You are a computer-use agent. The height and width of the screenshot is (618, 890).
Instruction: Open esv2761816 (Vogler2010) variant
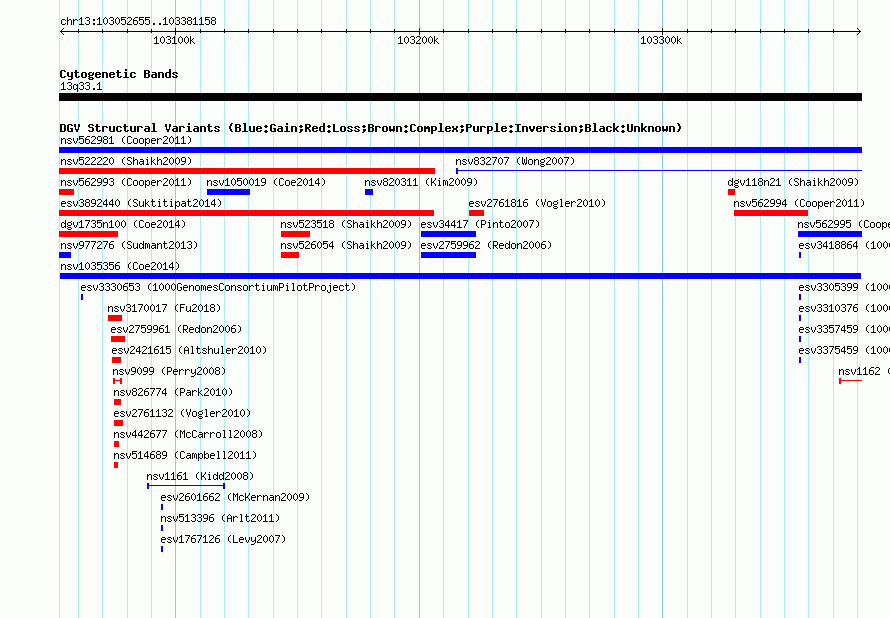pos(537,203)
